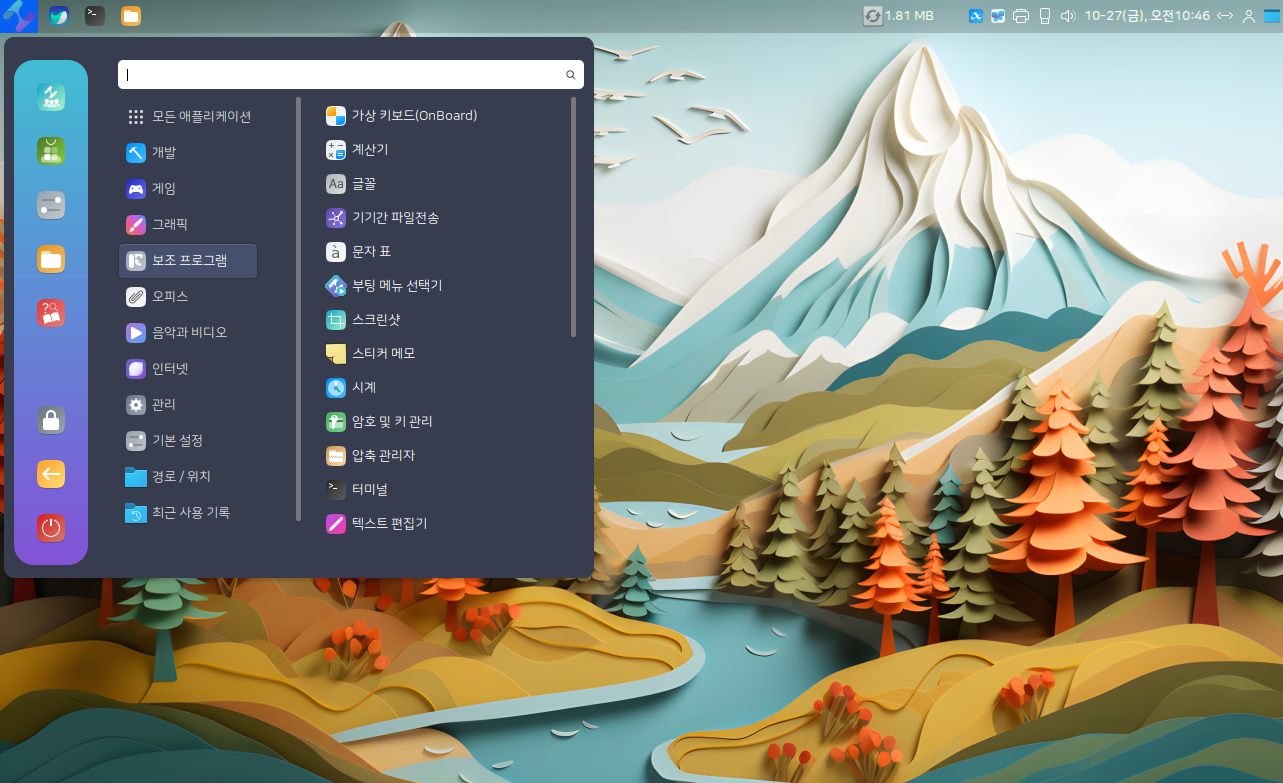Show 모든 애플리케이션 list

(x=201, y=117)
